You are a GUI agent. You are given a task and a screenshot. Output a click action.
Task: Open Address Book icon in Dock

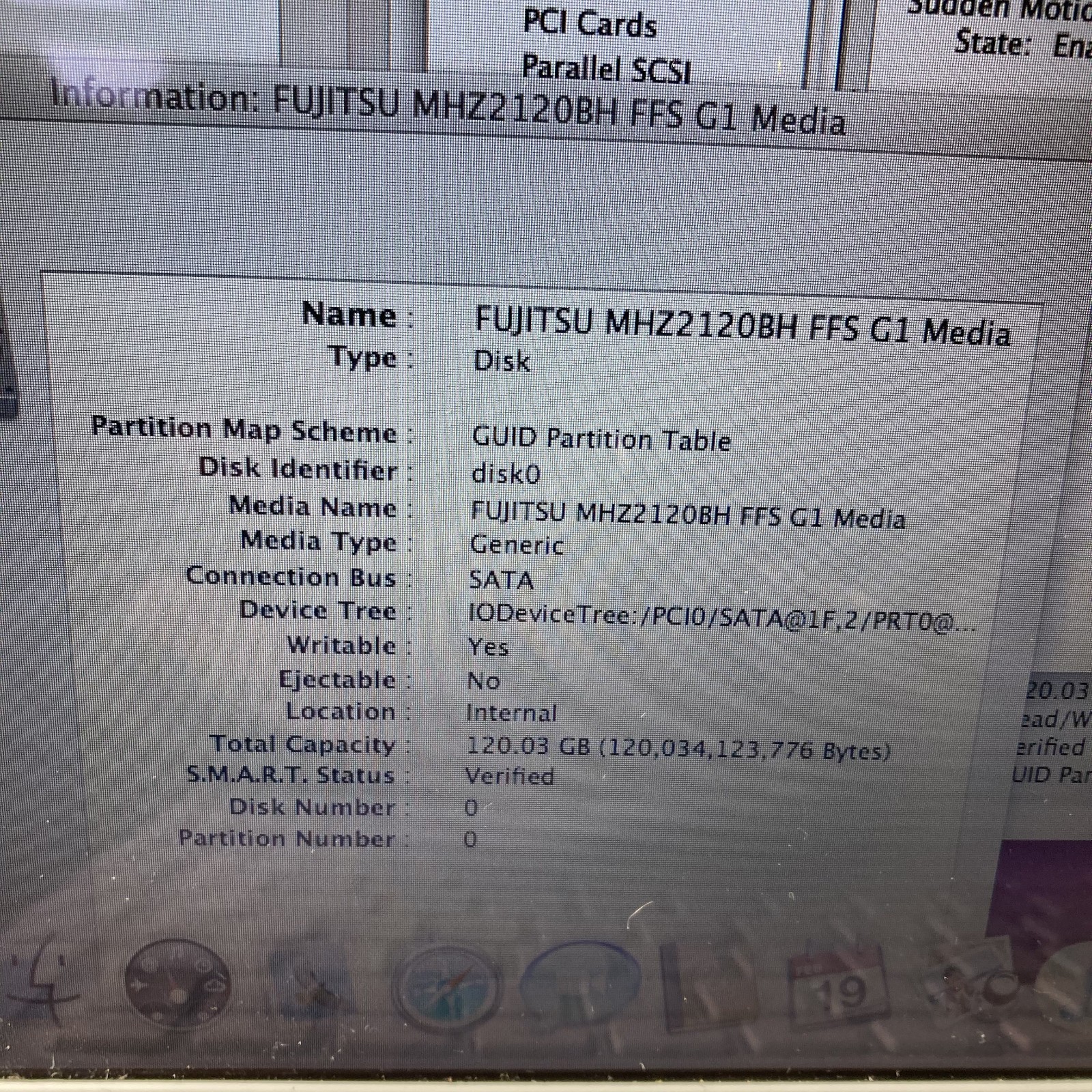pos(710,986)
